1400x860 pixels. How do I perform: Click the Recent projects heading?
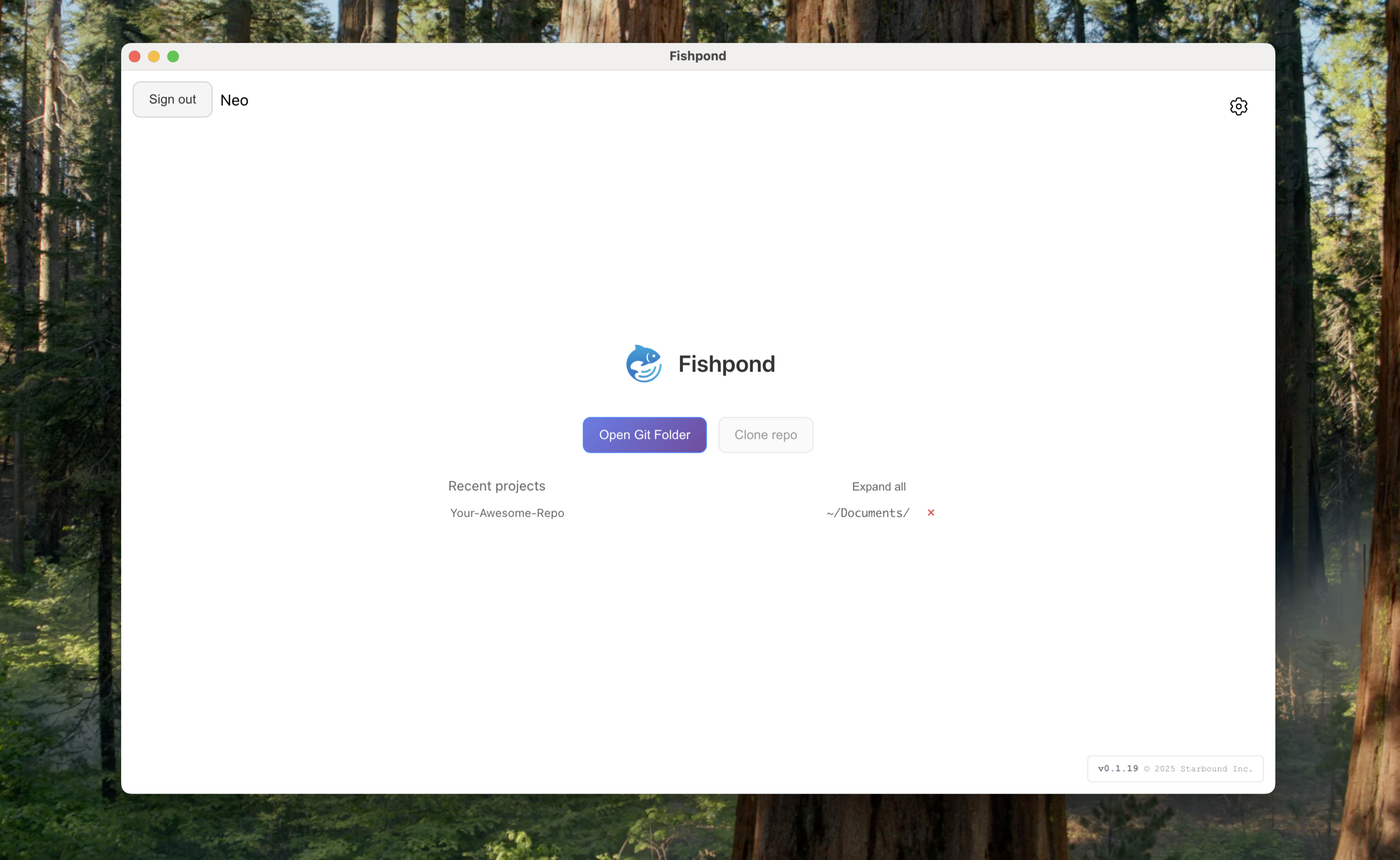[497, 486]
